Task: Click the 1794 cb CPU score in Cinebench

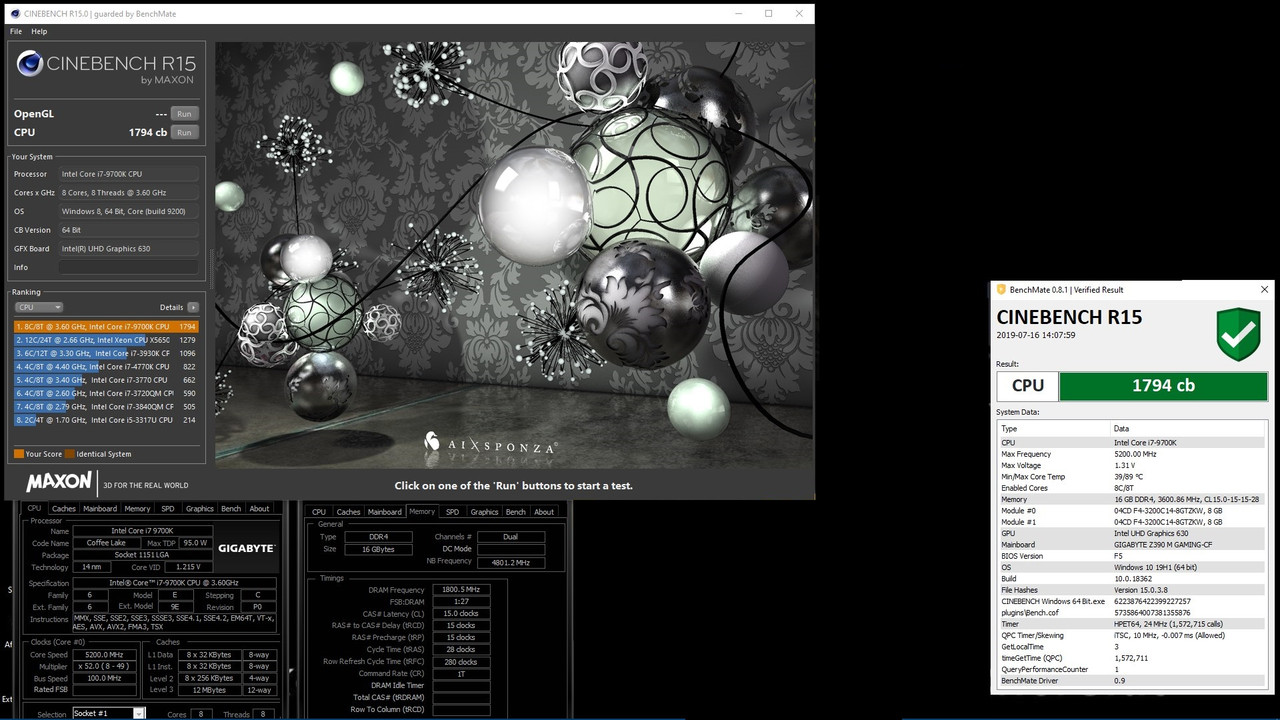Action: (x=148, y=132)
